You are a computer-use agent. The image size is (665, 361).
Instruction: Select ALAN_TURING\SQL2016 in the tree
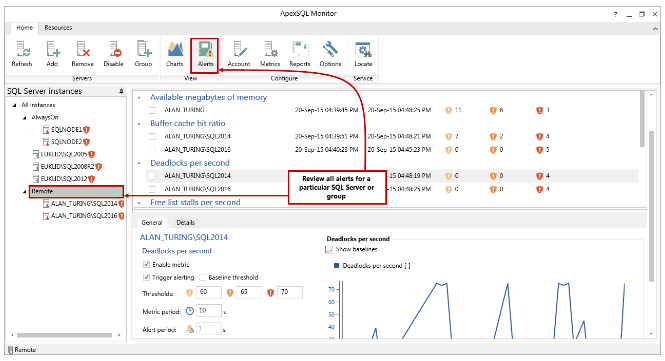point(84,216)
